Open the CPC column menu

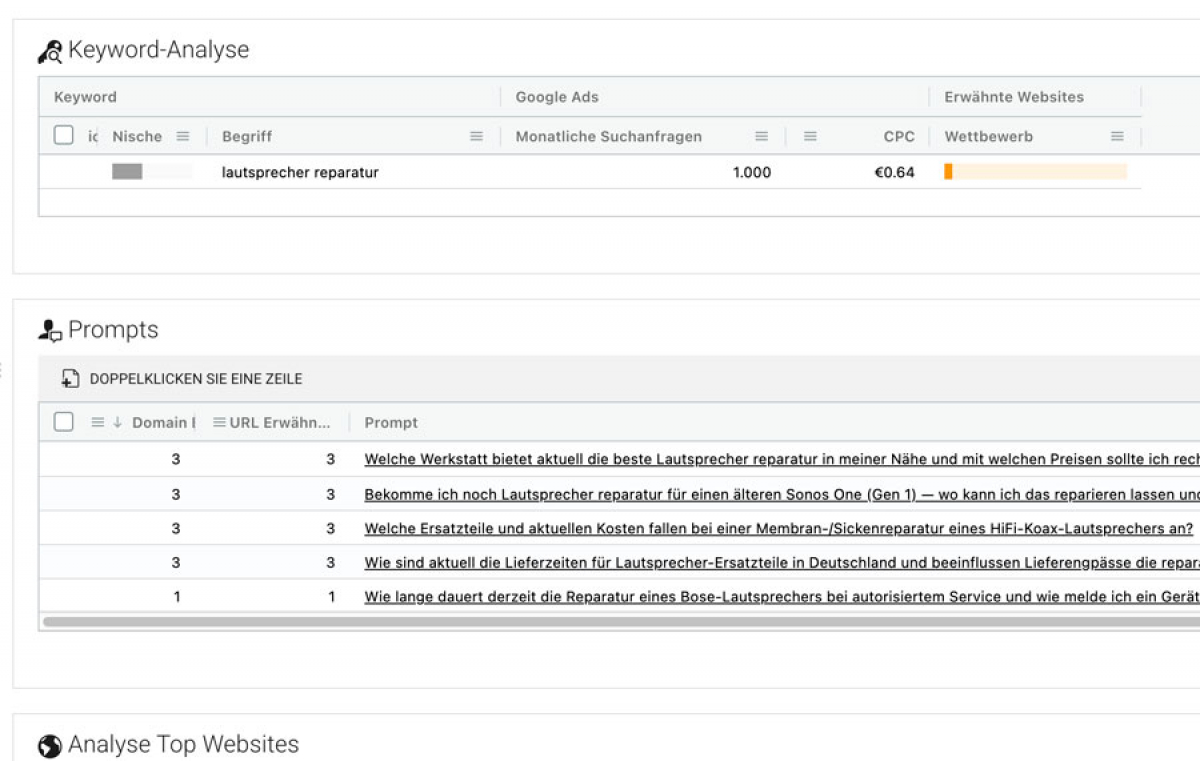click(810, 137)
